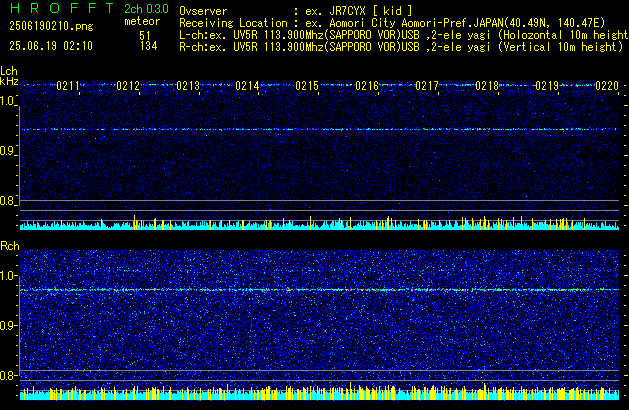Select the 'Receiving Location' Aomori City line
The height and width of the screenshot is (410, 629).
click(x=392, y=23)
